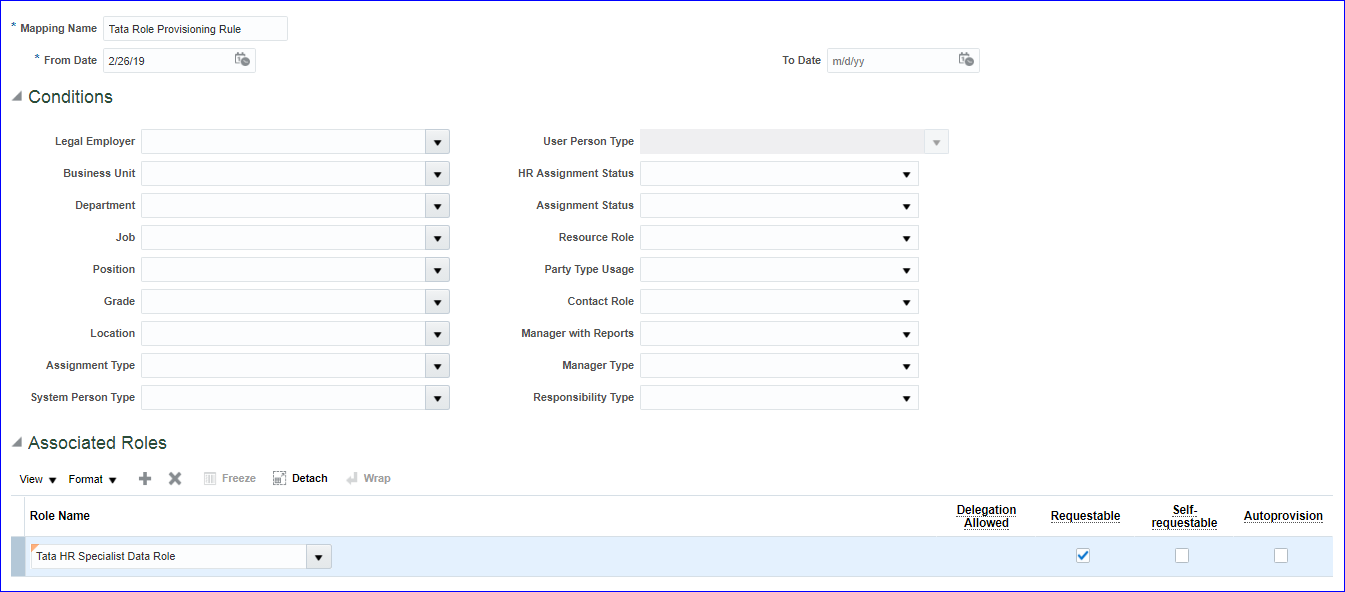
Task: Uncheck the Requestable checkbox
Action: point(1083,556)
